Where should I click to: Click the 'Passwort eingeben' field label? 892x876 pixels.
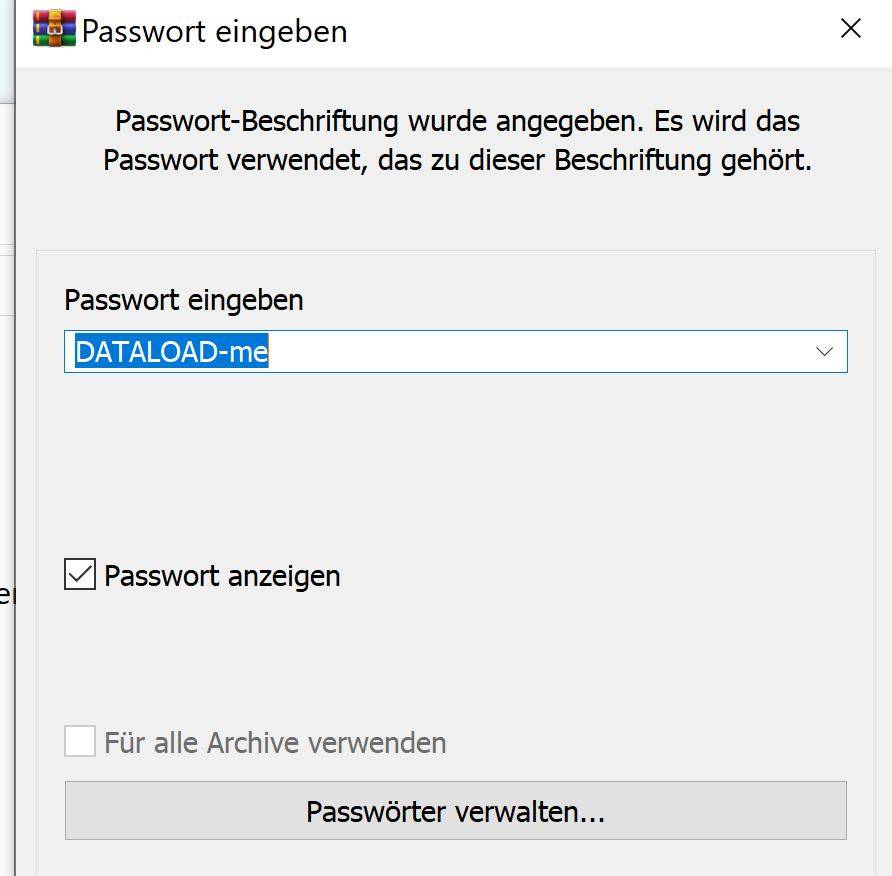(x=184, y=300)
